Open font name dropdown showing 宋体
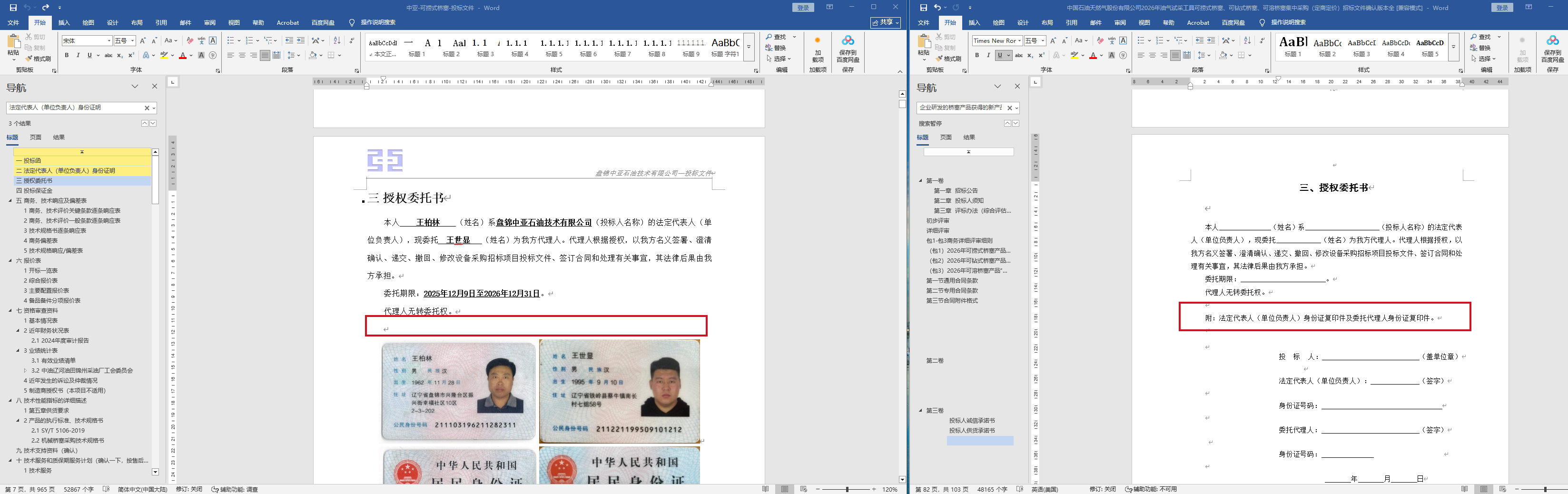The width and height of the screenshot is (1568, 494). (x=109, y=41)
